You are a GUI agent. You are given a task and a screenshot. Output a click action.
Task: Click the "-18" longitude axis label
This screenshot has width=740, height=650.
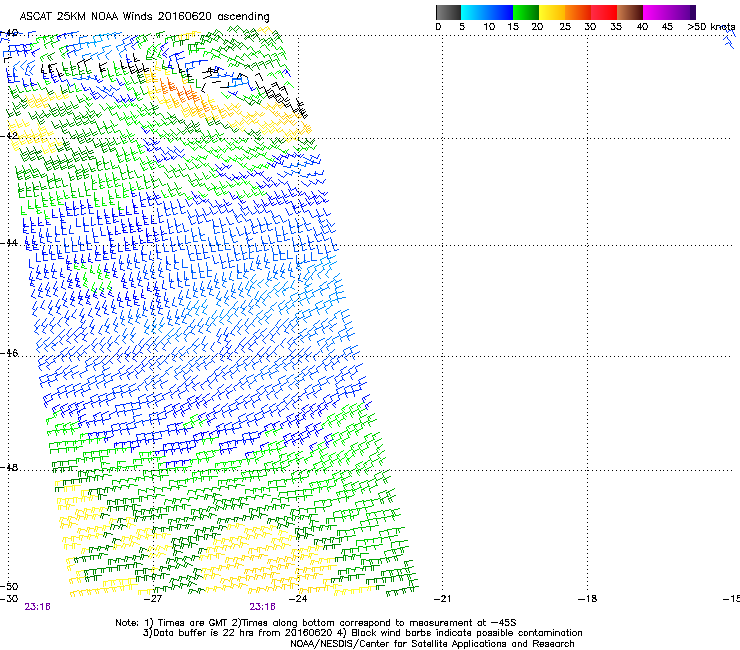(x=587, y=599)
